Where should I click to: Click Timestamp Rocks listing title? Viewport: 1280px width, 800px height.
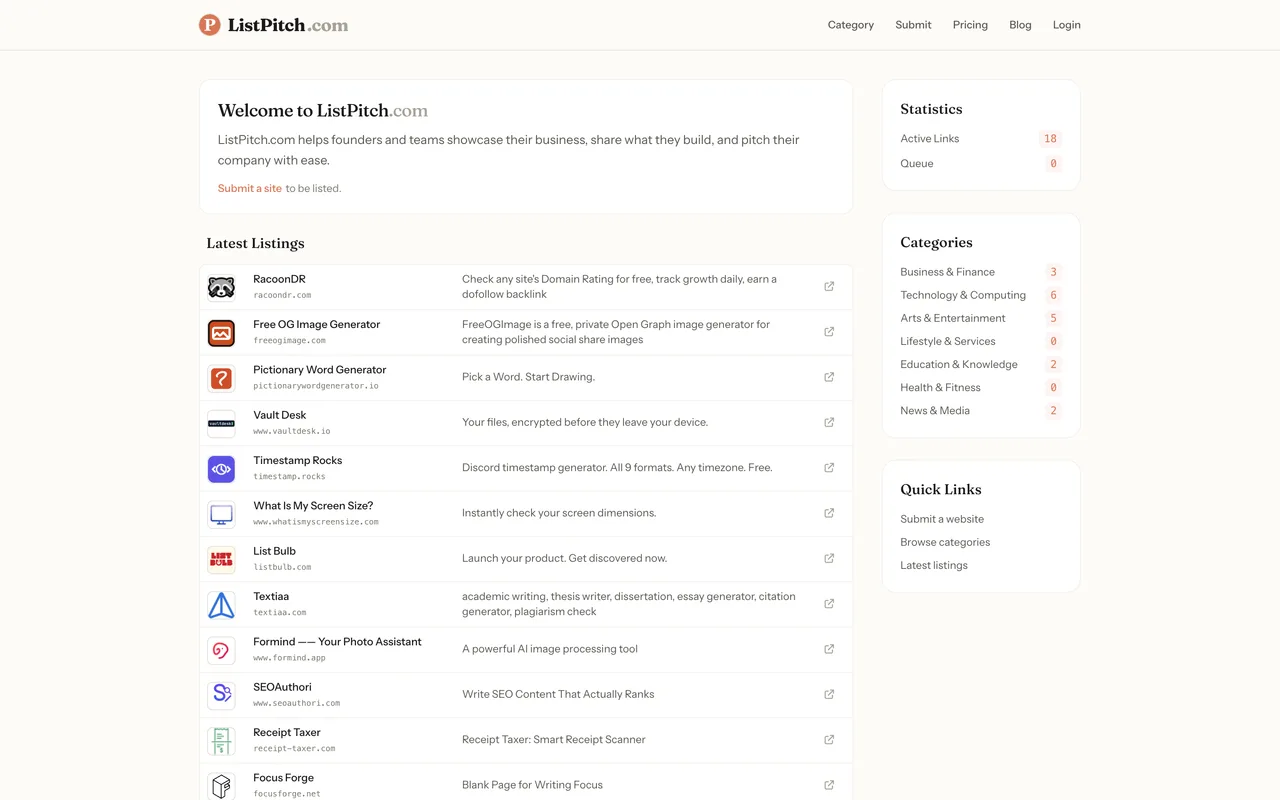pyautogui.click(x=297, y=460)
